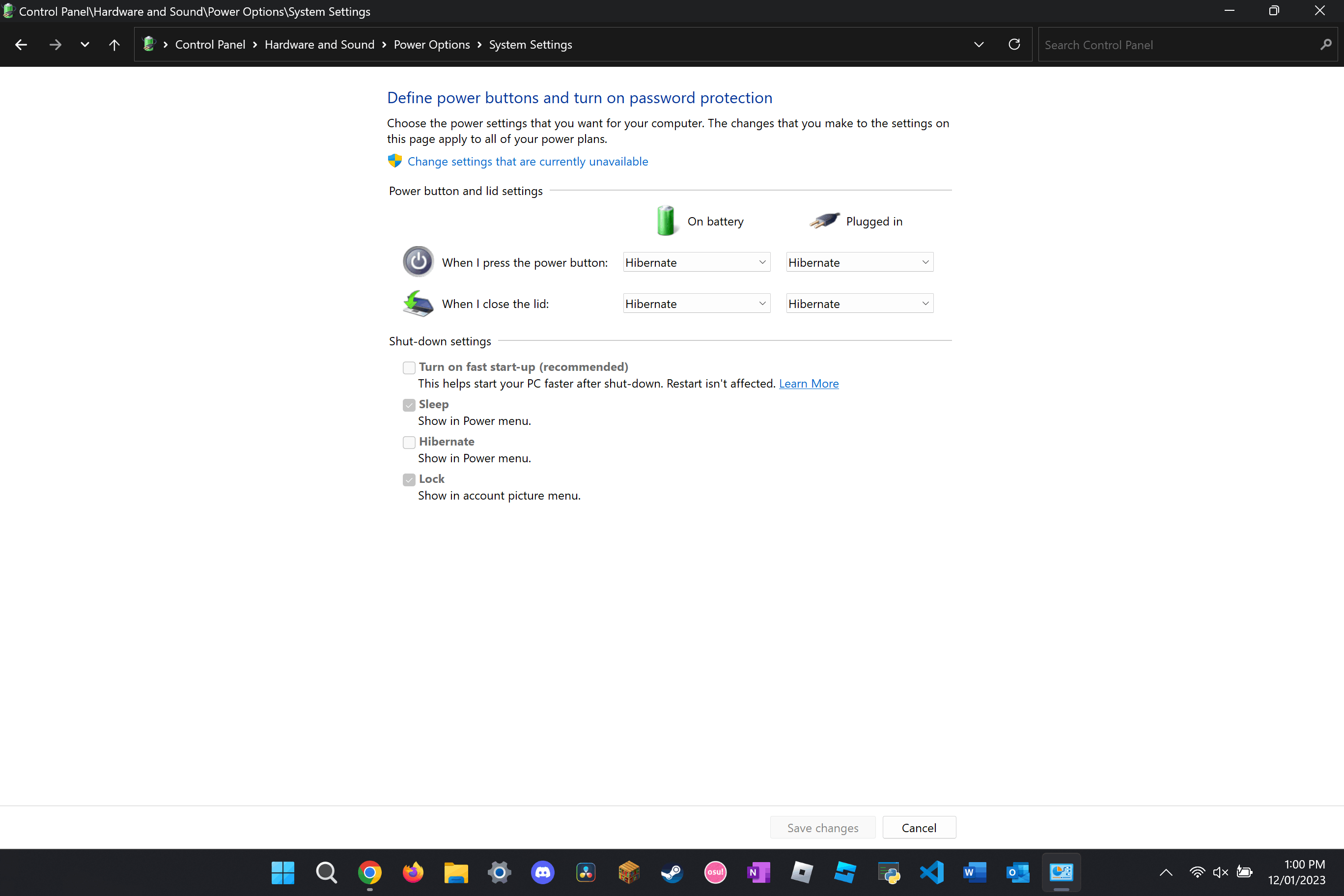Toggle the Sleep checkbox
This screenshot has width=1344, height=896.
coord(409,405)
